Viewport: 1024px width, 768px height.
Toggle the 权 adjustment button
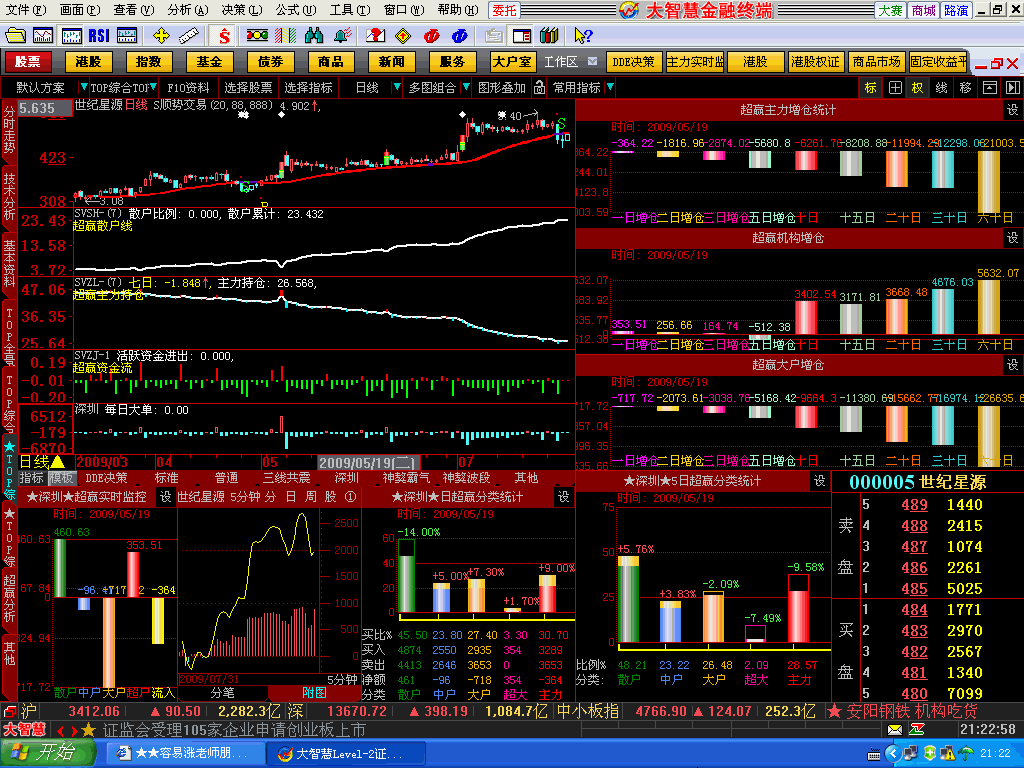point(918,88)
